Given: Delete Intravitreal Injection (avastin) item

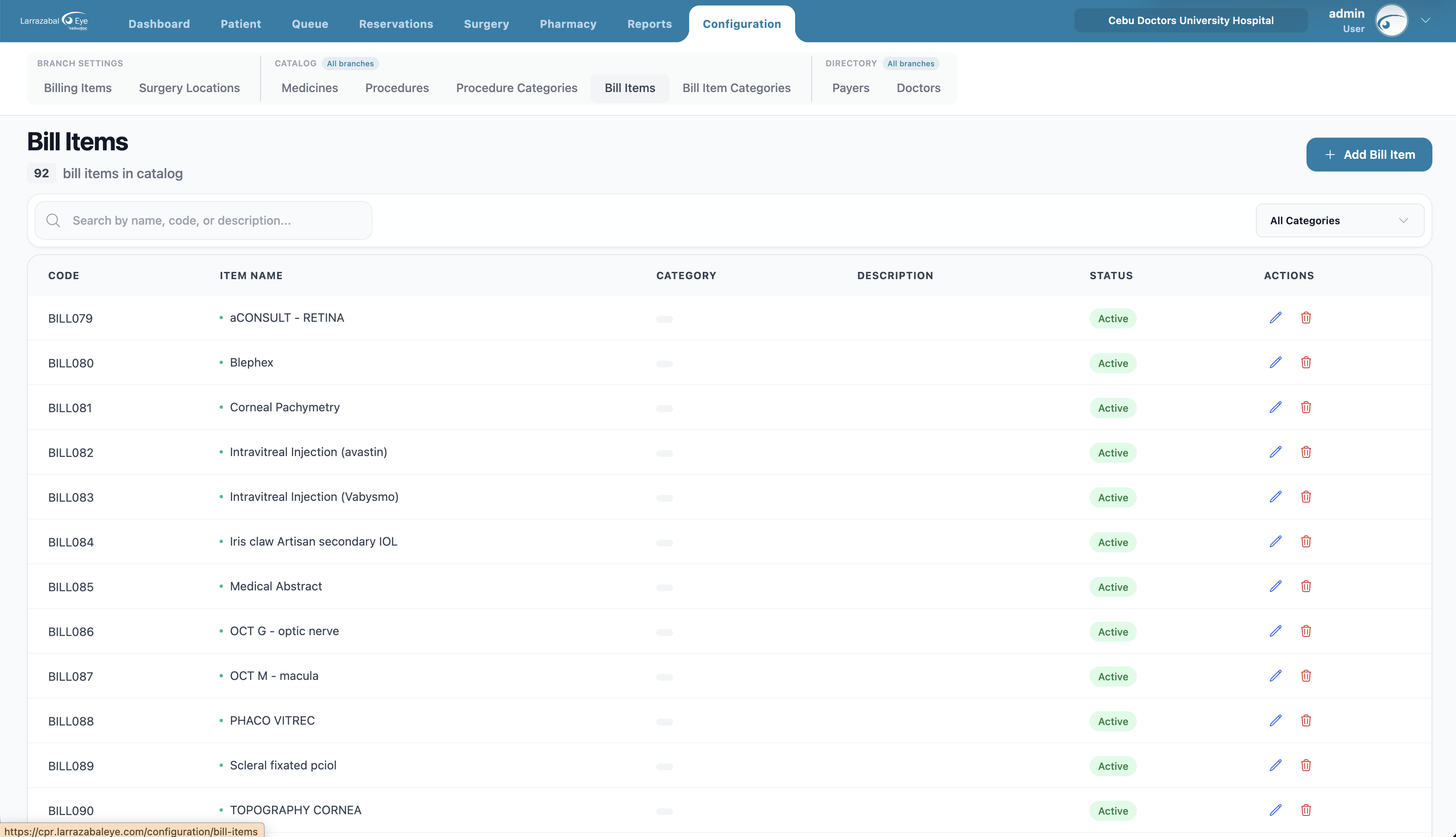Looking at the screenshot, I should (1306, 452).
